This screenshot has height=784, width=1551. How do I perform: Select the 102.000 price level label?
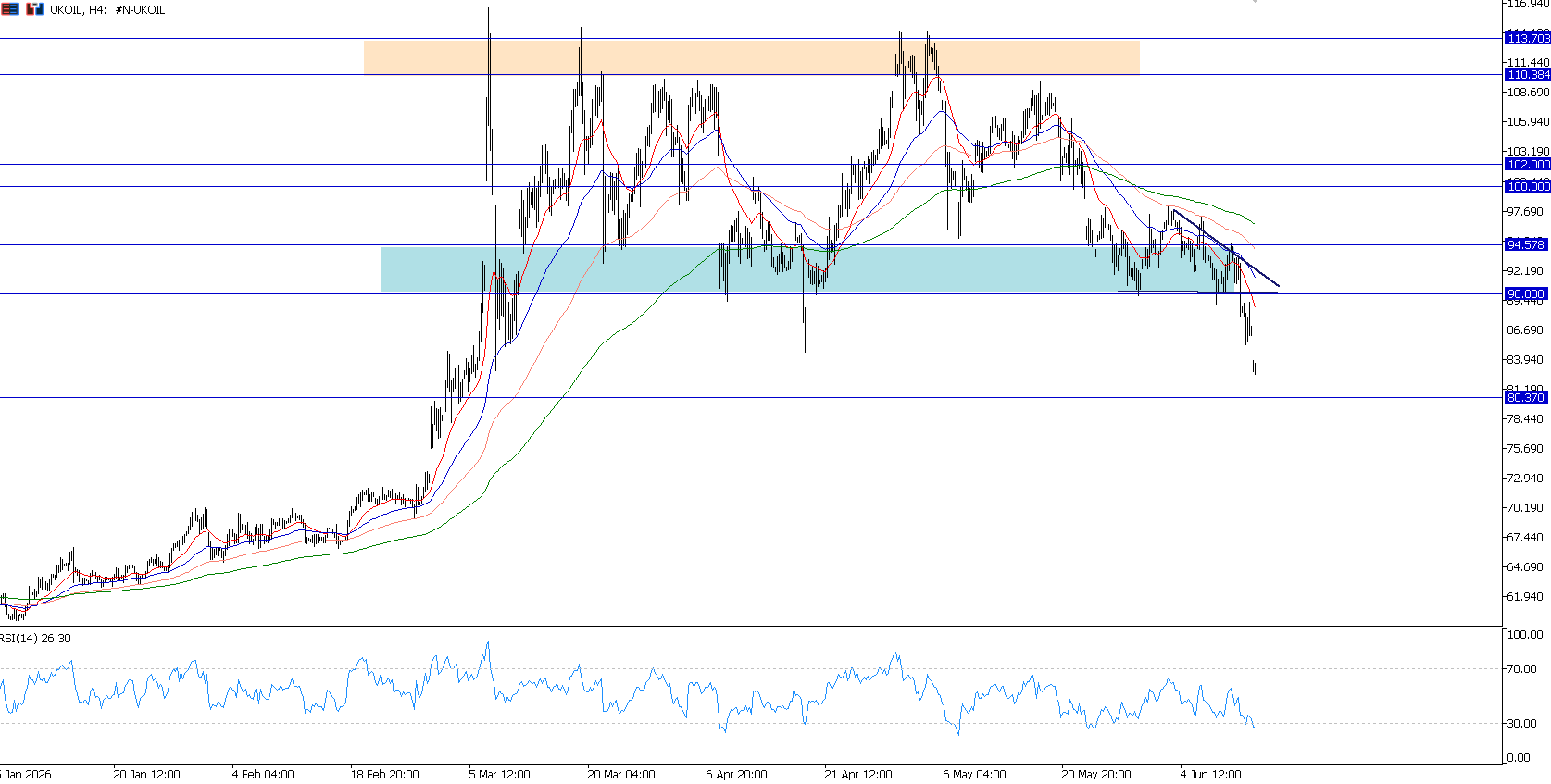point(1528,164)
